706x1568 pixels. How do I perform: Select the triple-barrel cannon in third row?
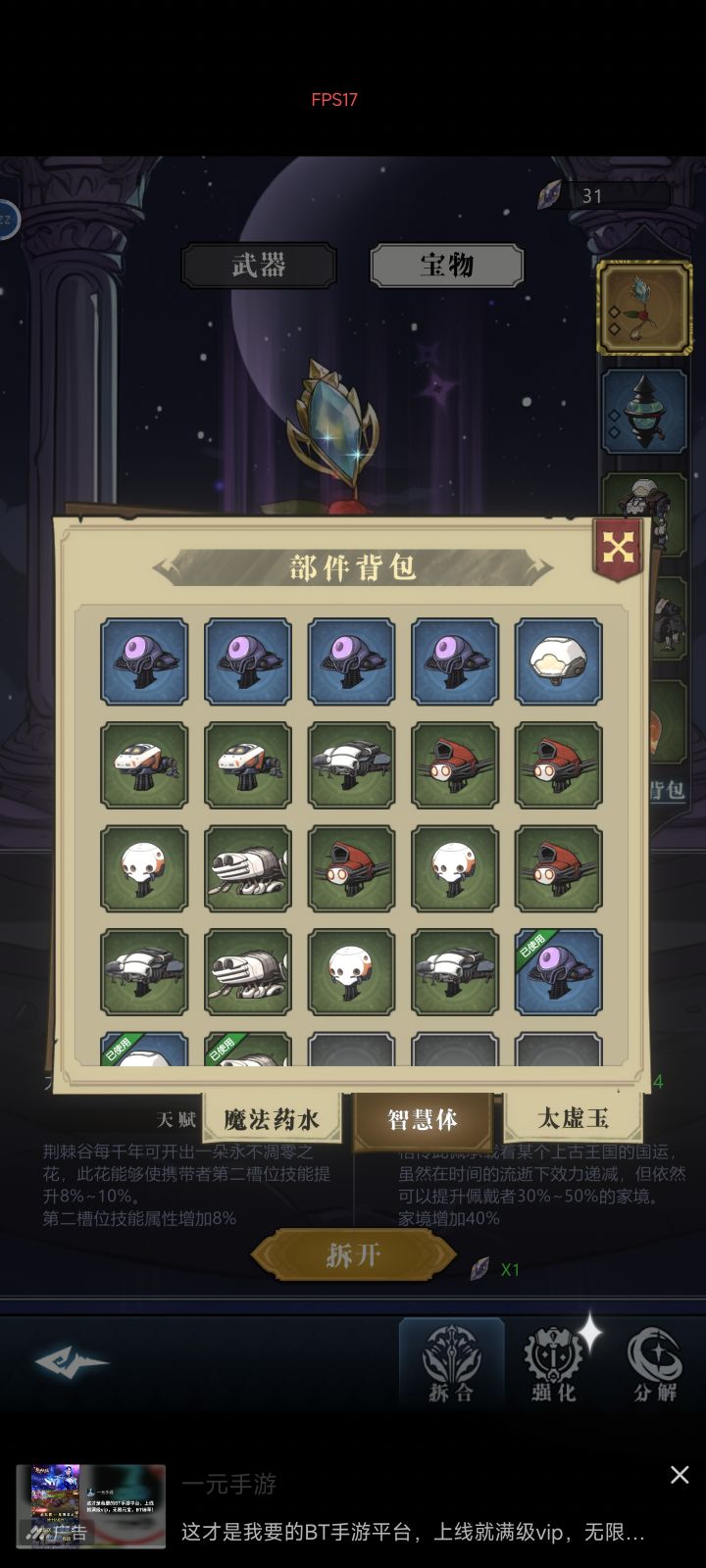(x=248, y=869)
